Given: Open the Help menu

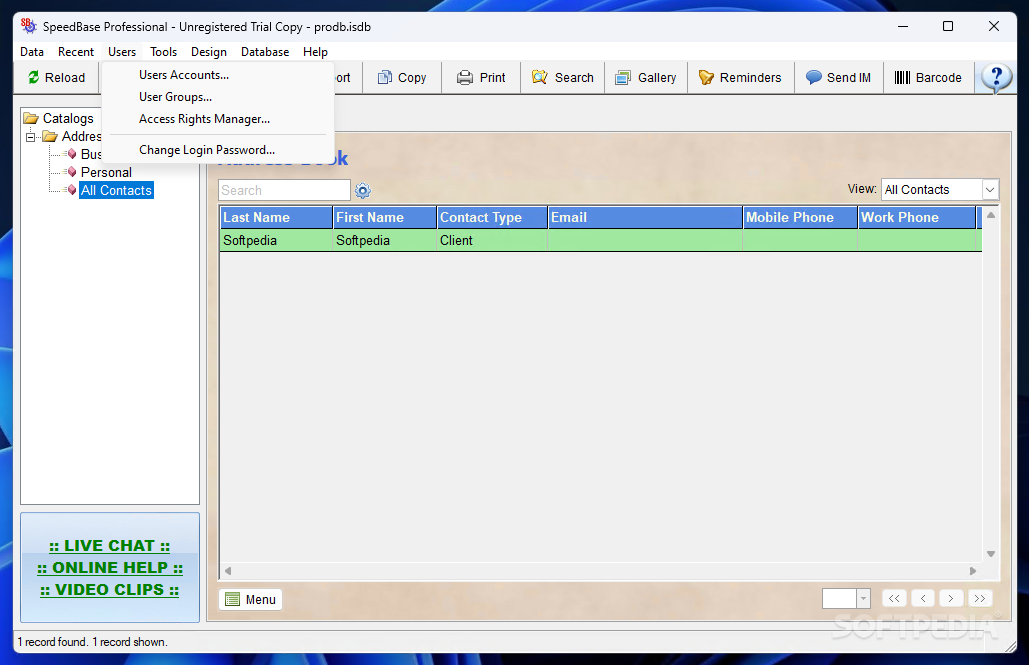Looking at the screenshot, I should pyautogui.click(x=315, y=52).
